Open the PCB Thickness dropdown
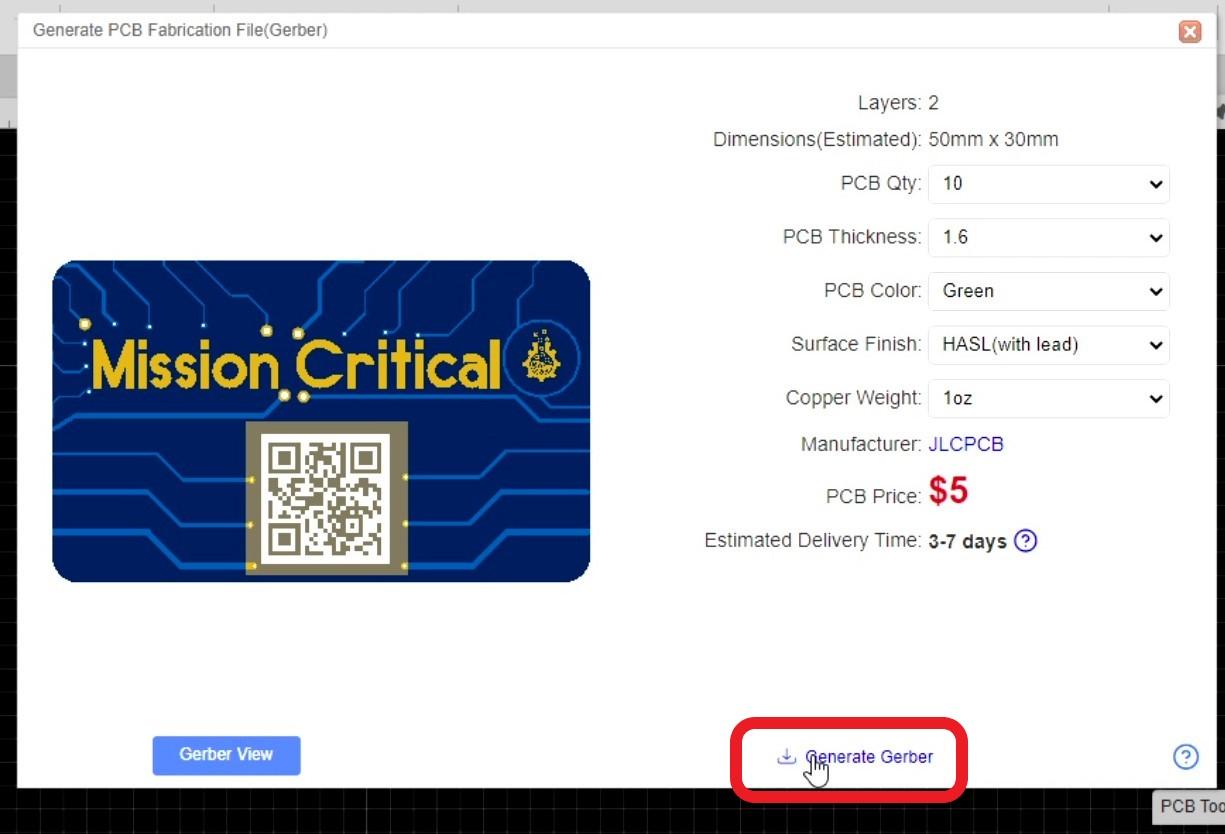The width and height of the screenshot is (1225, 834). click(1049, 238)
